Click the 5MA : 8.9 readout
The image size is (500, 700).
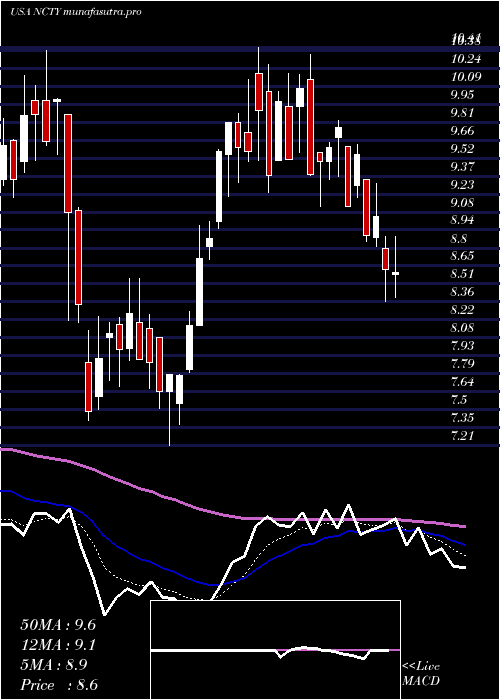(54, 665)
